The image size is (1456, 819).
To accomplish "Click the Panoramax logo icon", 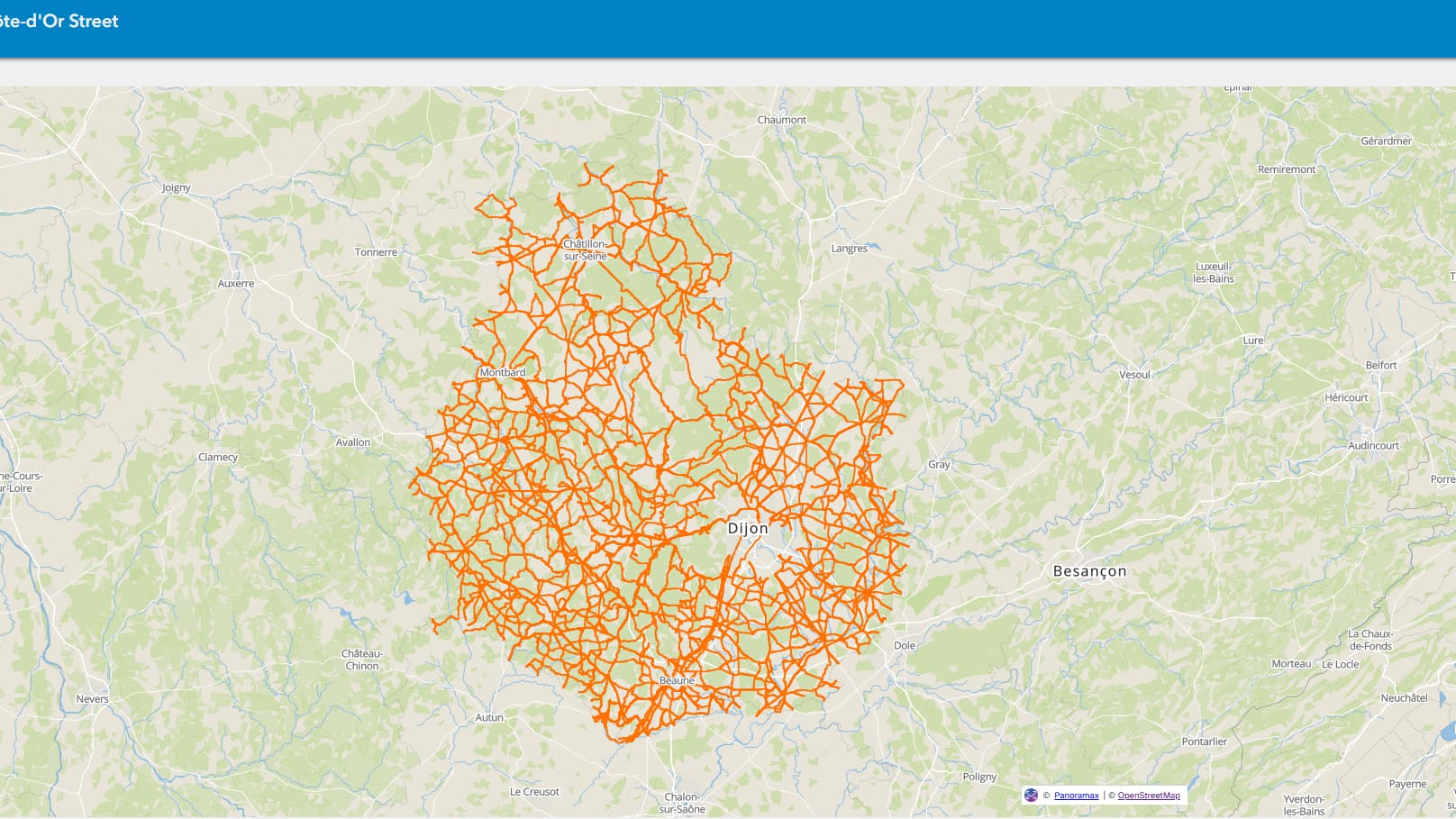I will coord(1031,795).
